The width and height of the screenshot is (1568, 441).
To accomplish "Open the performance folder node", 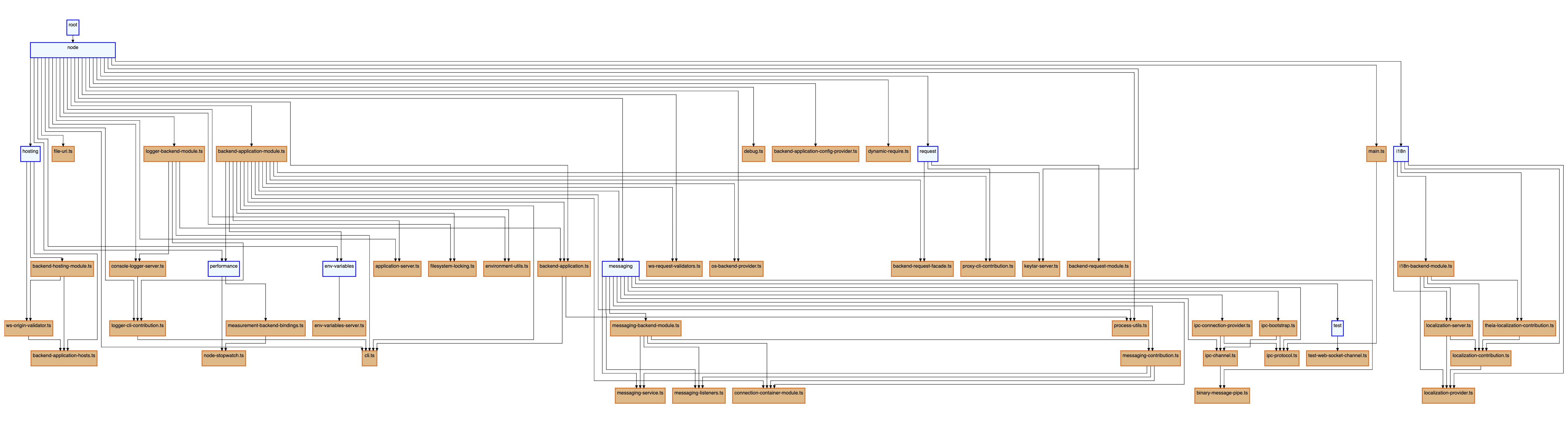I will 224,269.
